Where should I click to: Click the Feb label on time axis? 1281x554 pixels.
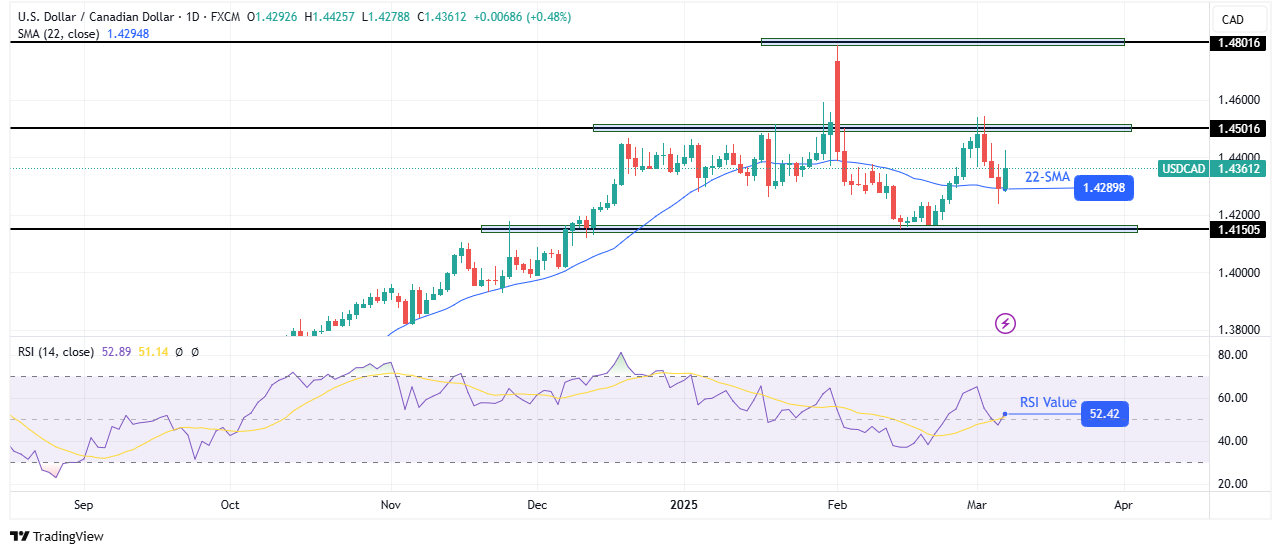[836, 505]
